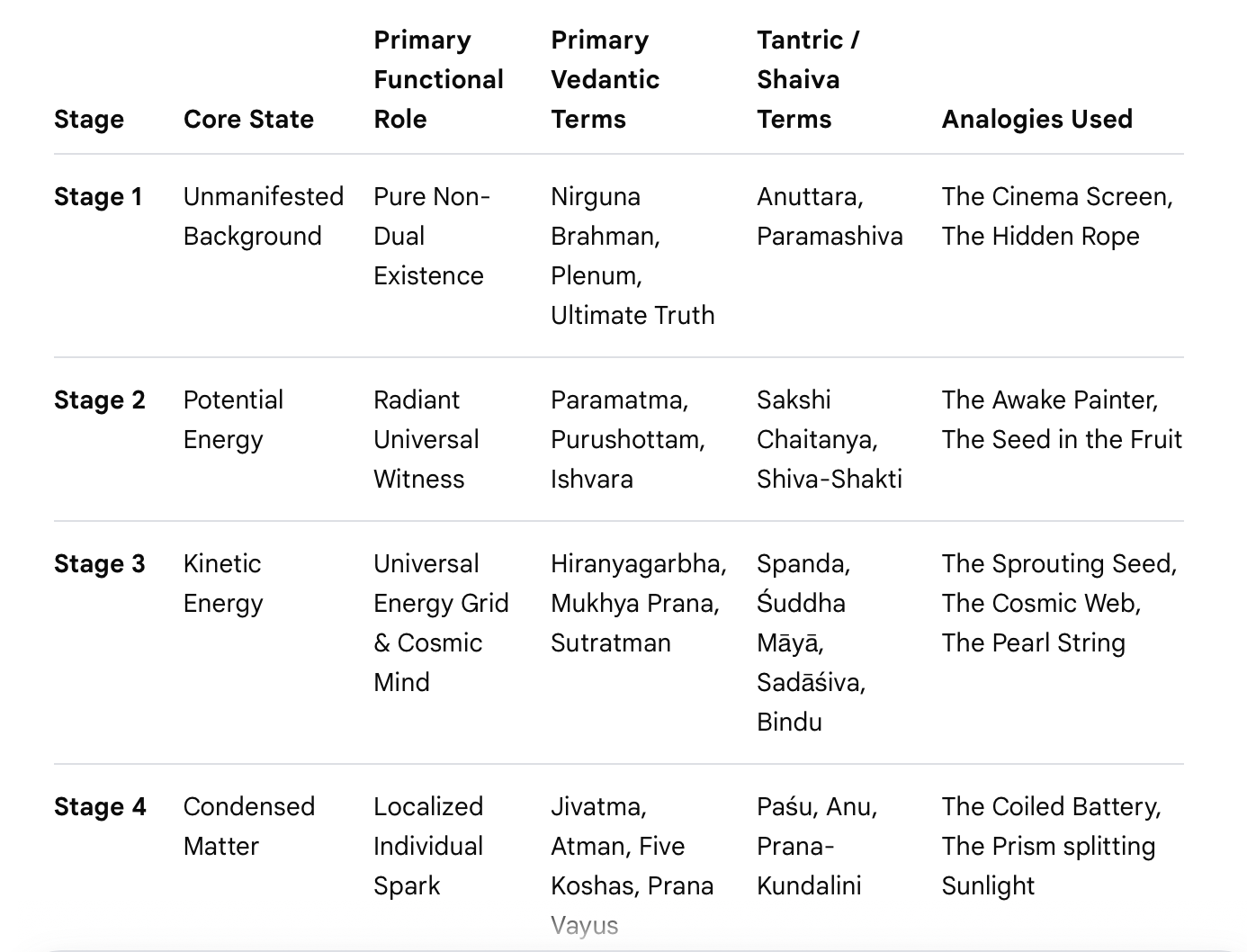The height and width of the screenshot is (952, 1247).
Task: Click the Localized Individual Spark cell
Action: 428,846
